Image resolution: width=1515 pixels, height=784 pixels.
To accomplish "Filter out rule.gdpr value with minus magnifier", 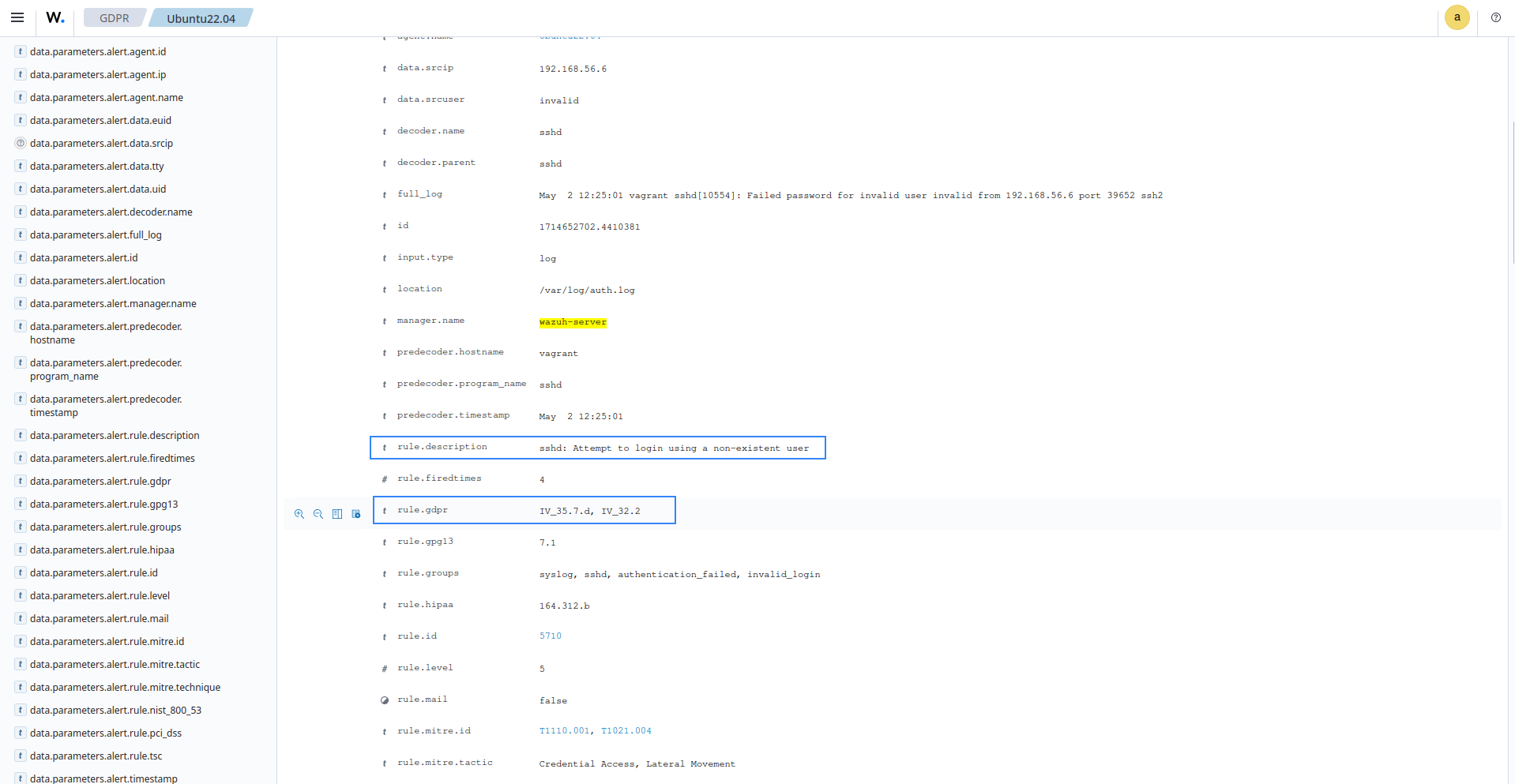I will (318, 514).
